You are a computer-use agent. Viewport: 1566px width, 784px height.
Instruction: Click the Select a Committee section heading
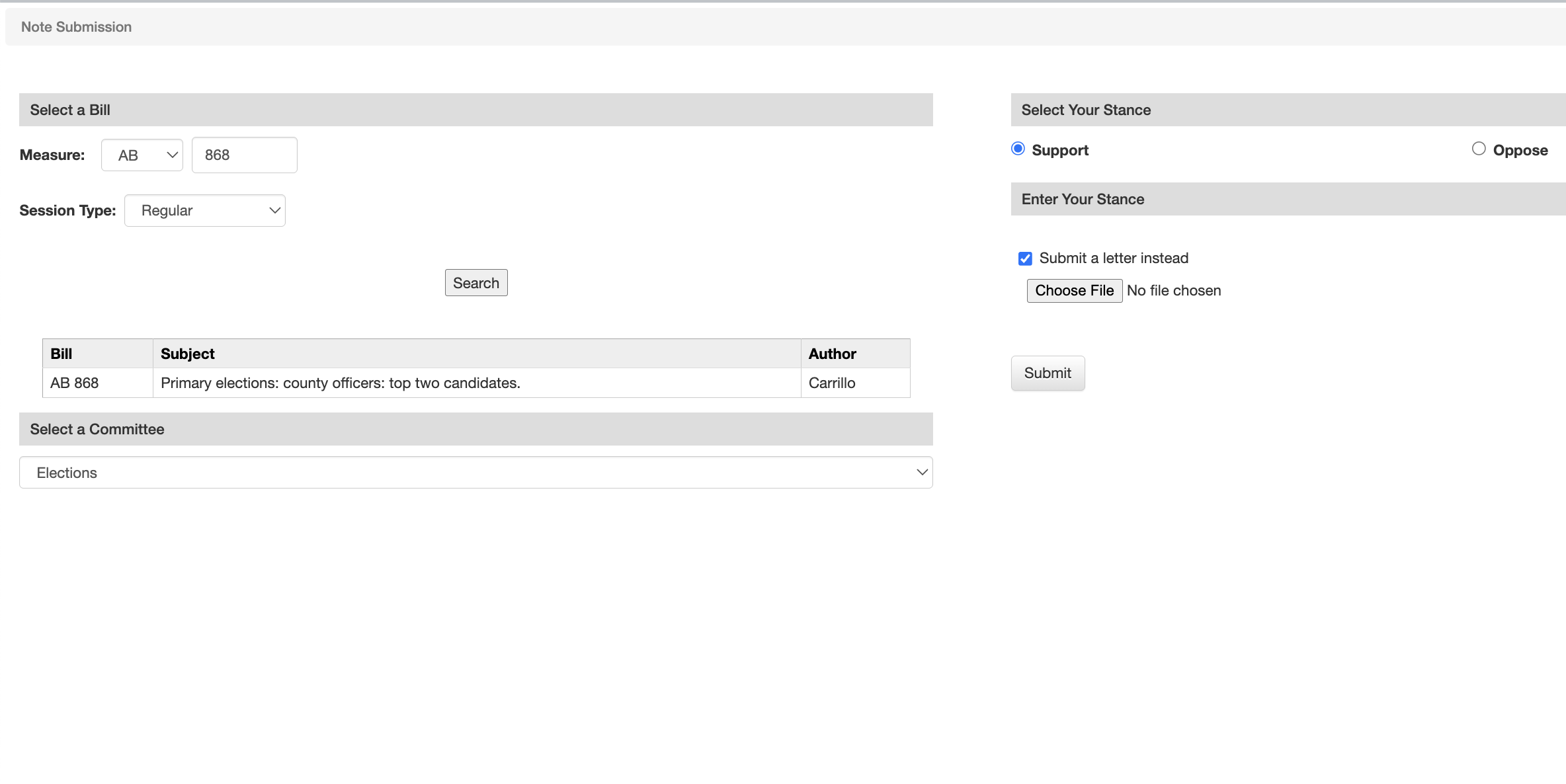97,430
